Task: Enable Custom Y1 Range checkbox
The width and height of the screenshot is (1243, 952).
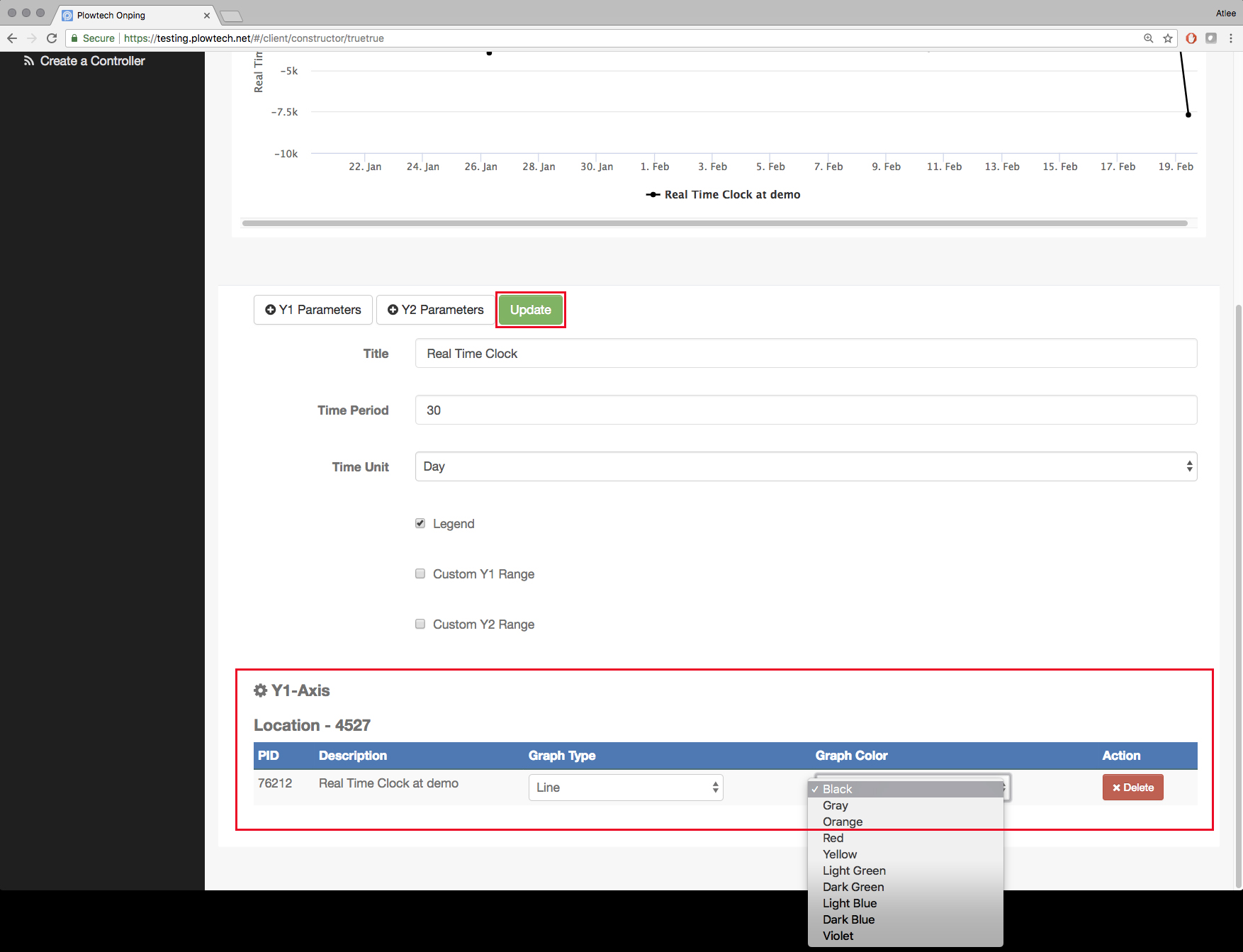Action: click(420, 573)
